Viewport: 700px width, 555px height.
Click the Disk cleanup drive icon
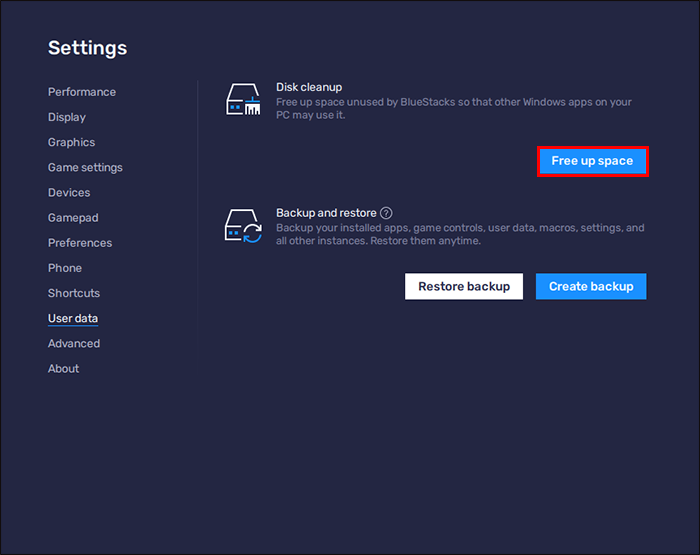coord(244,101)
